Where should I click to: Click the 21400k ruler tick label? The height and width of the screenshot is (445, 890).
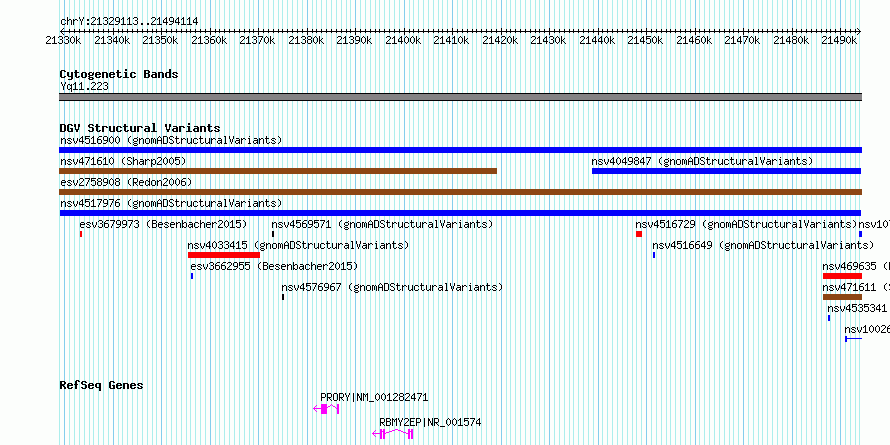403,40
